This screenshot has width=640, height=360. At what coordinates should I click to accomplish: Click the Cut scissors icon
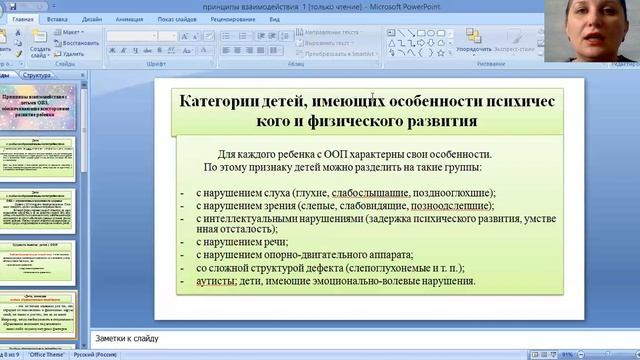tap(18, 32)
